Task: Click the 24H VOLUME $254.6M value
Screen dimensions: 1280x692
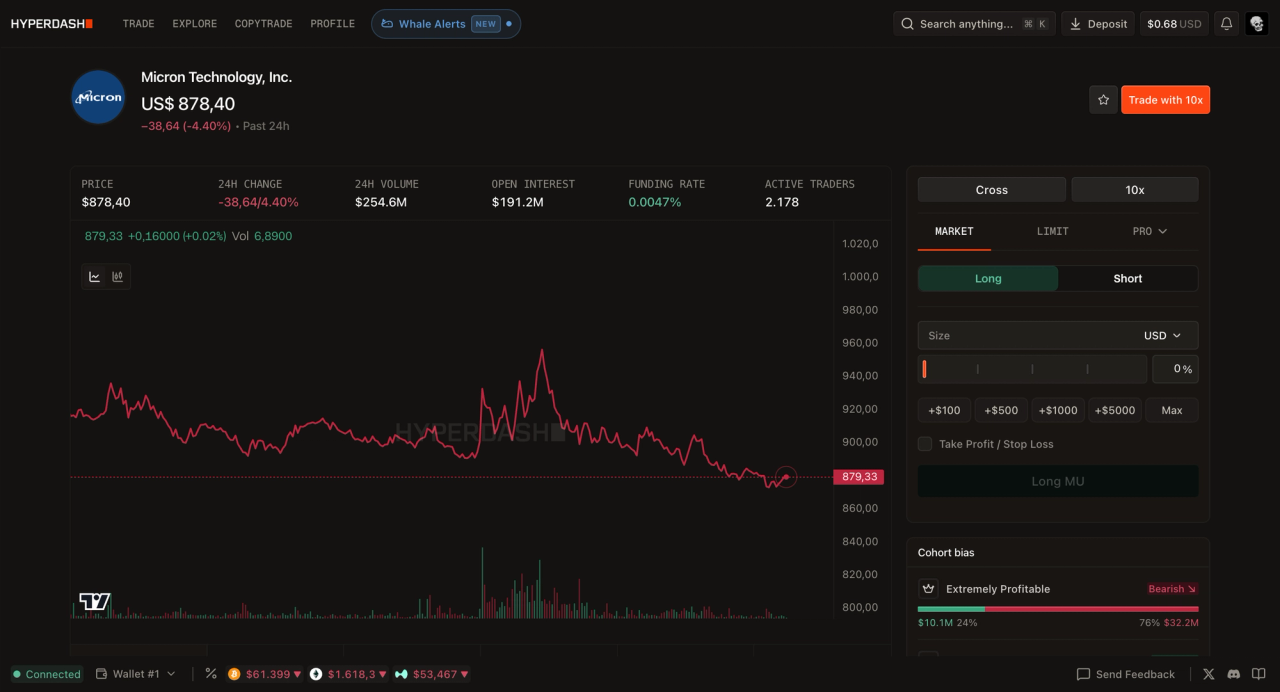Action: pos(381,202)
